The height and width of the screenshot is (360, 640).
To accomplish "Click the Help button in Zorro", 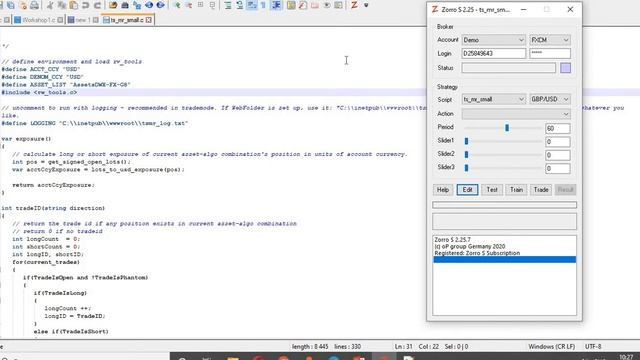I will point(443,190).
